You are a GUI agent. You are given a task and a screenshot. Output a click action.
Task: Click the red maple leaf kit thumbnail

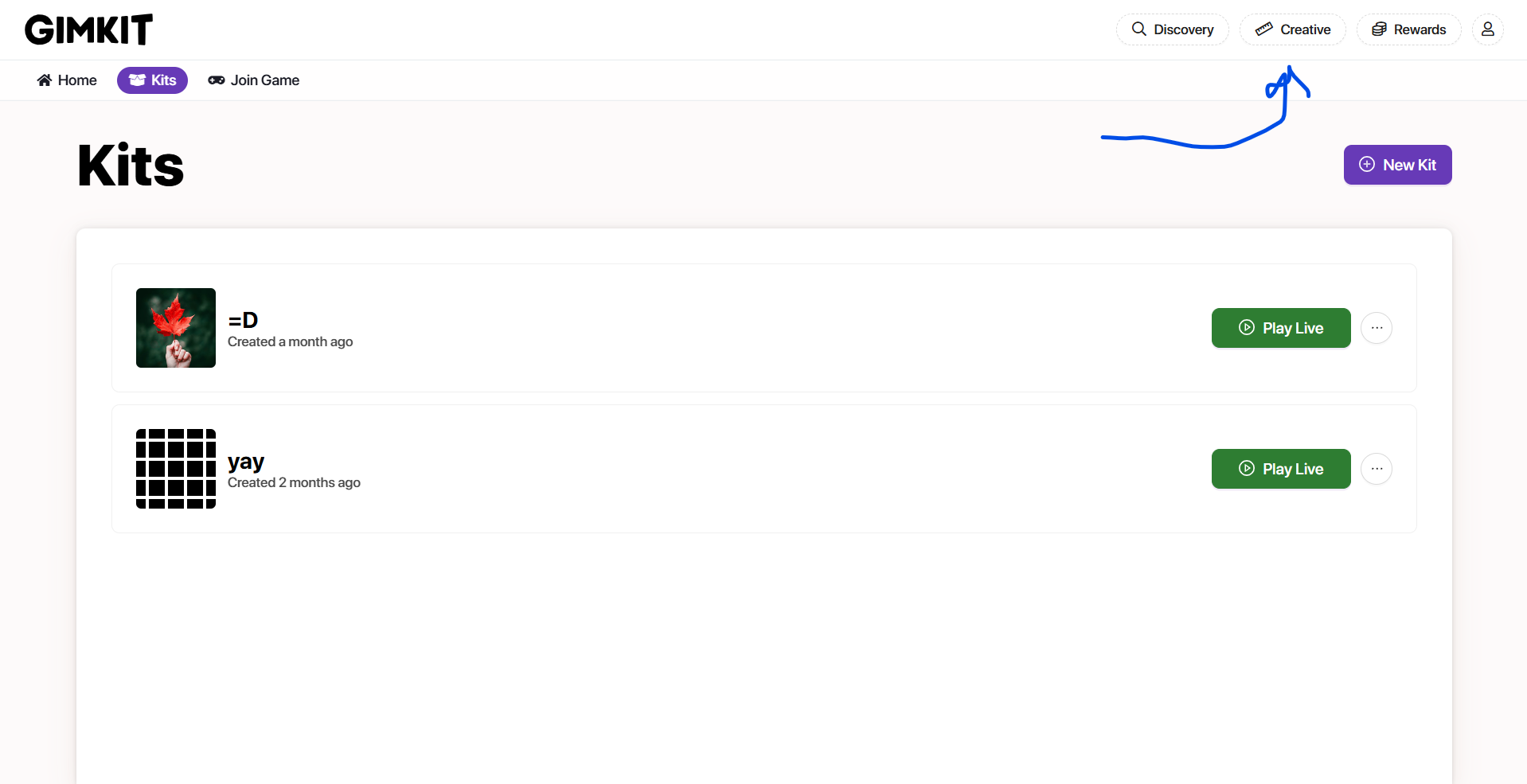pos(175,328)
